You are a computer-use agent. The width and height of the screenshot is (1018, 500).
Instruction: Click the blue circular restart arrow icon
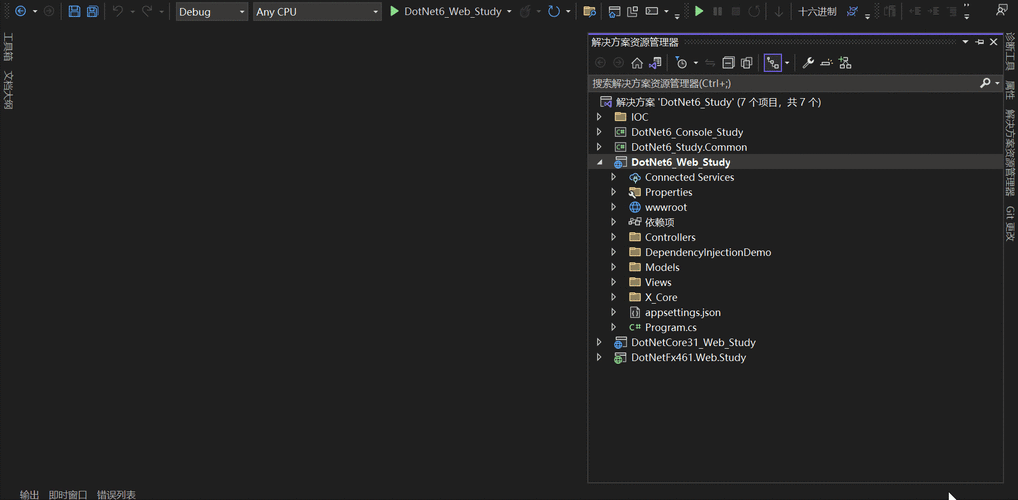coord(554,11)
